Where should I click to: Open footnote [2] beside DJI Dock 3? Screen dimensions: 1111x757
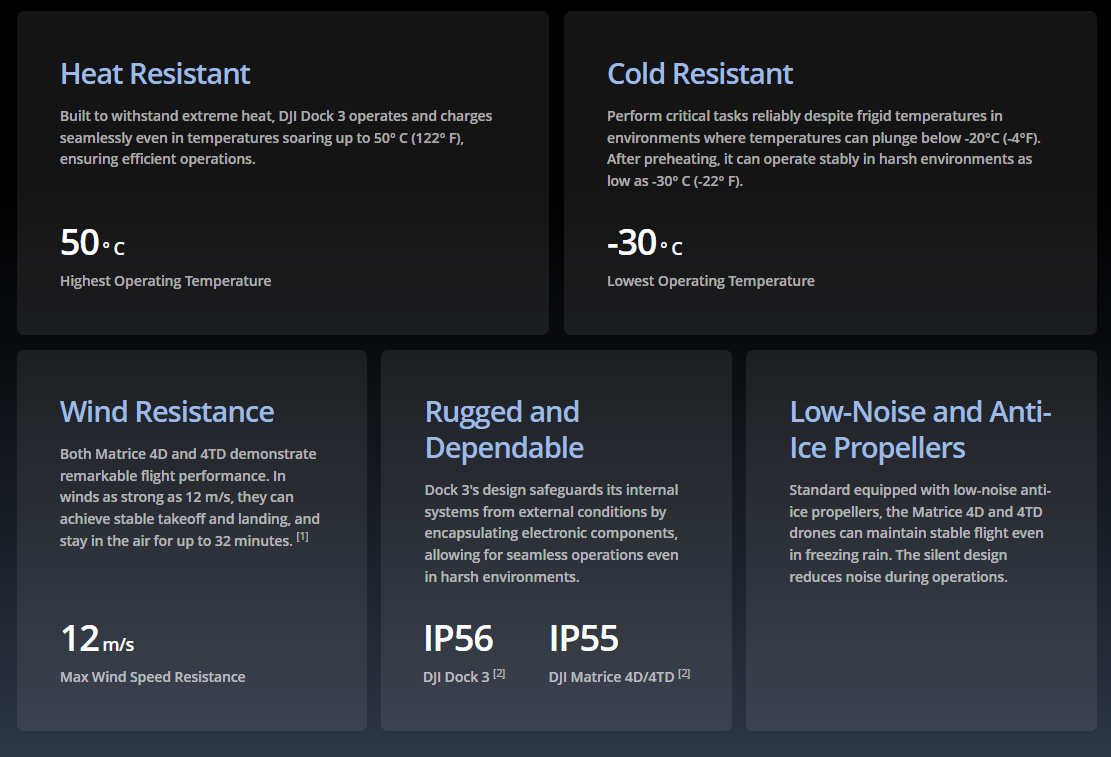coord(499,674)
